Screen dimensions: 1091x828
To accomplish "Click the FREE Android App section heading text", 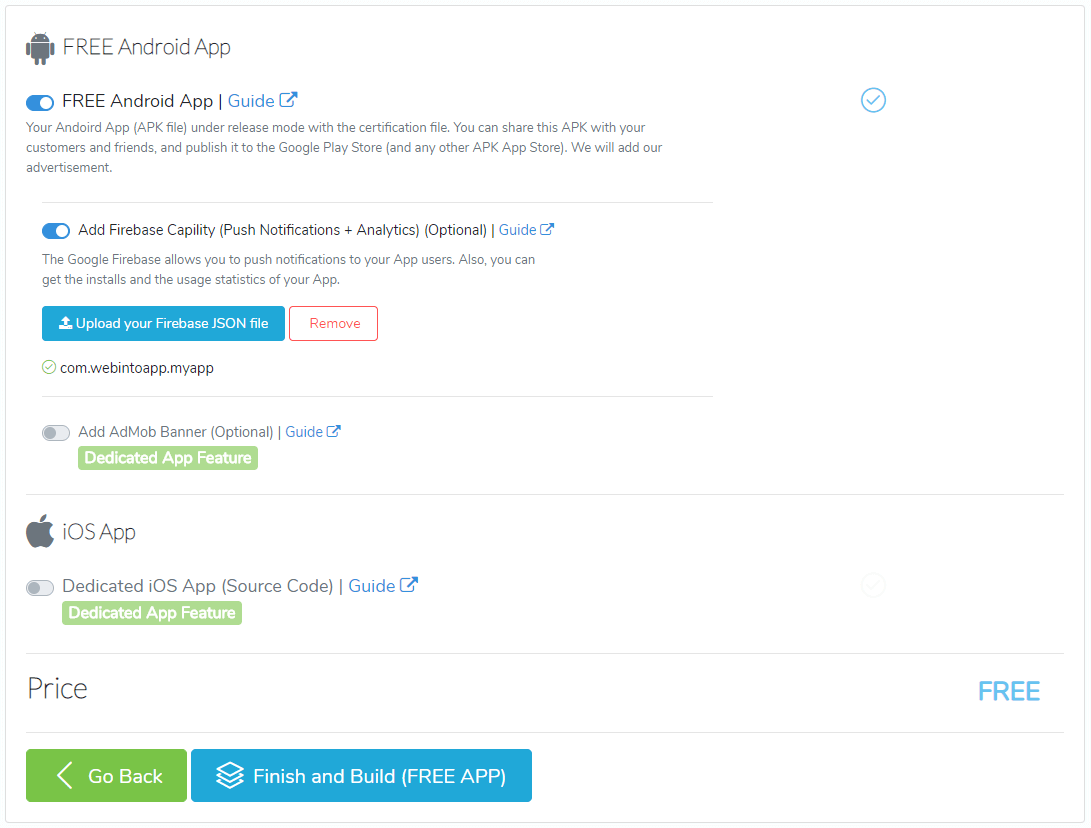I will tap(147, 47).
